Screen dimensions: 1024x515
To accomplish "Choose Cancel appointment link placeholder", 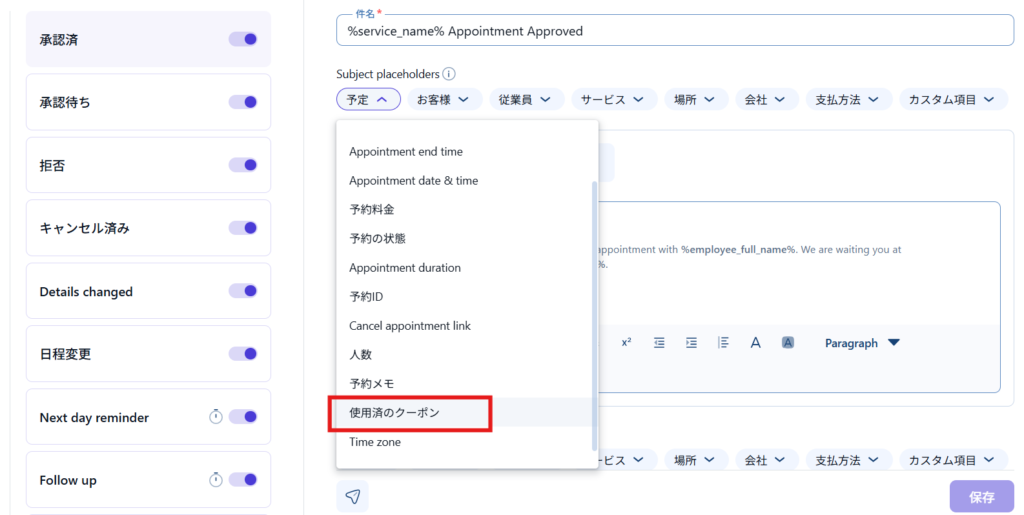I will click(x=409, y=326).
